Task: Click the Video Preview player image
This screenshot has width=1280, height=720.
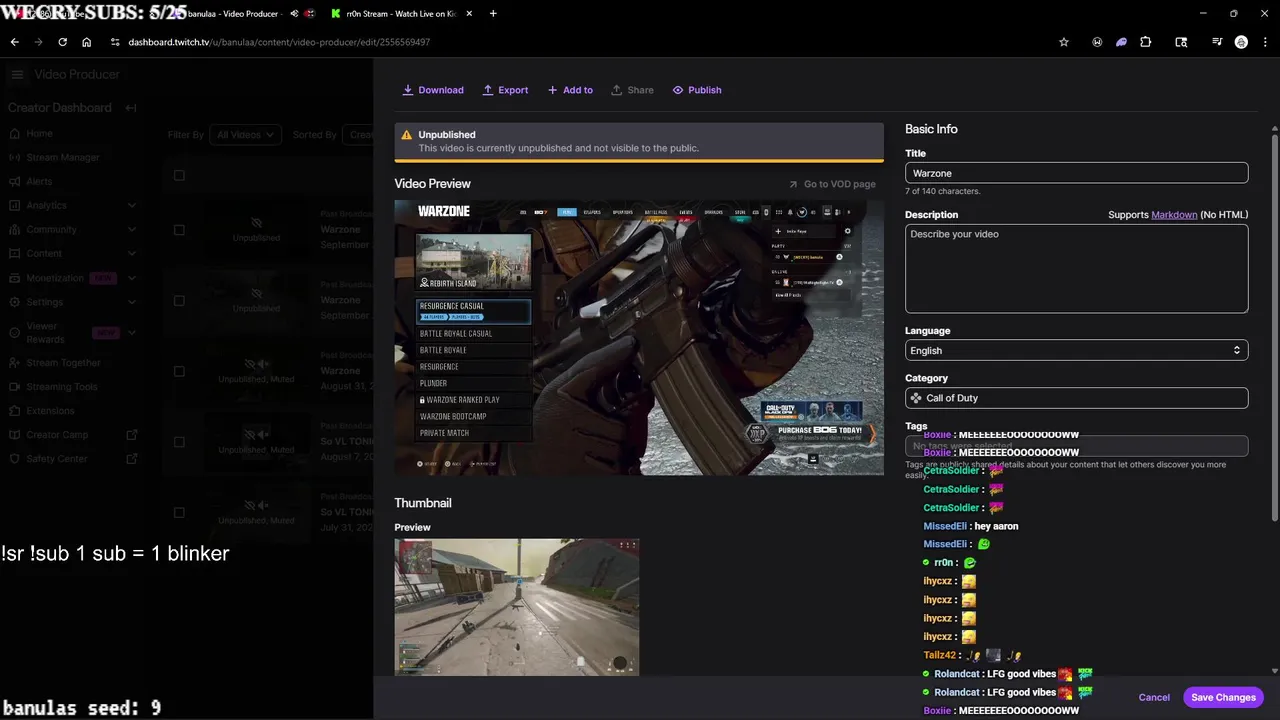Action: (639, 337)
